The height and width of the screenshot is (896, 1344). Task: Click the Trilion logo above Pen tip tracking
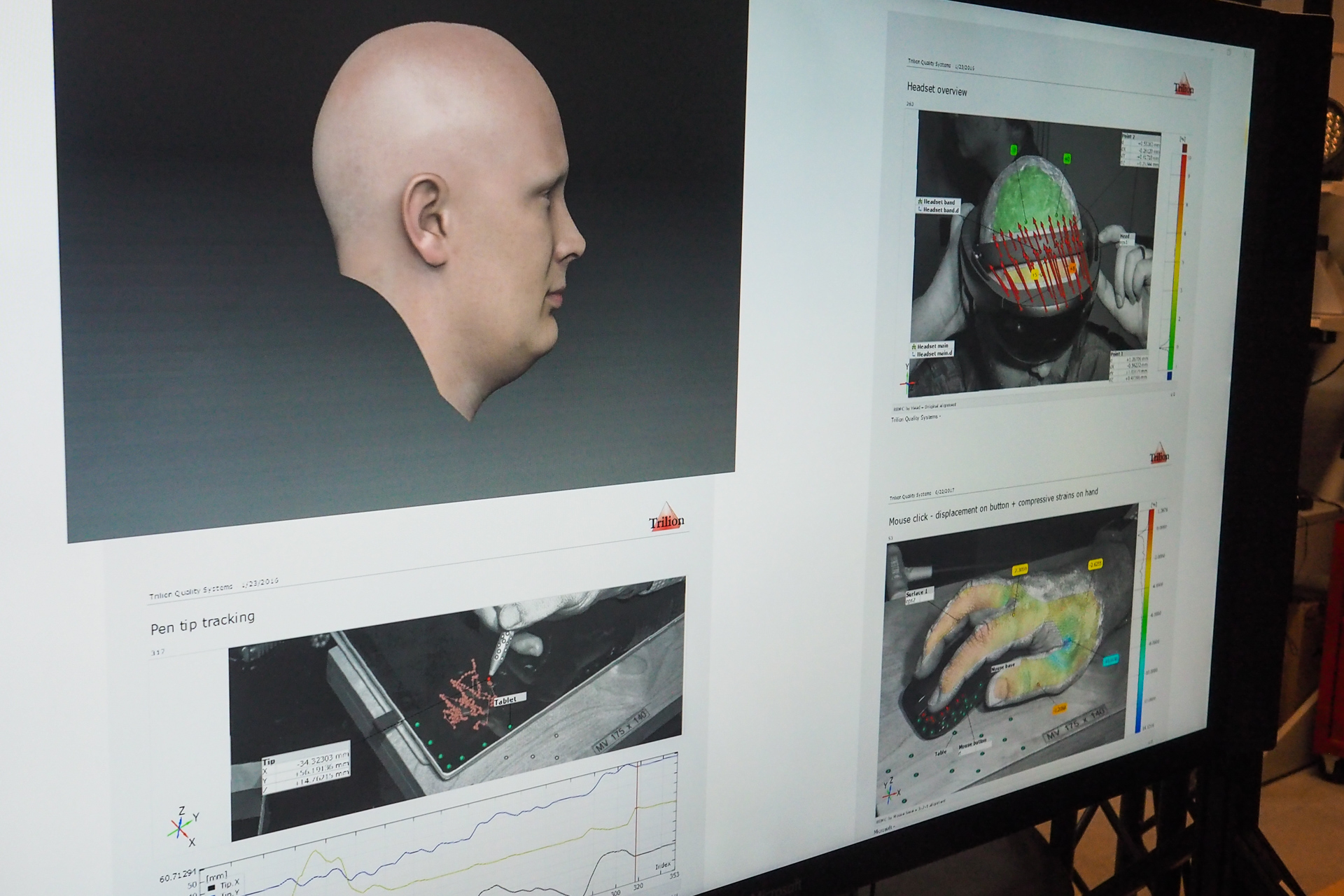[666, 518]
